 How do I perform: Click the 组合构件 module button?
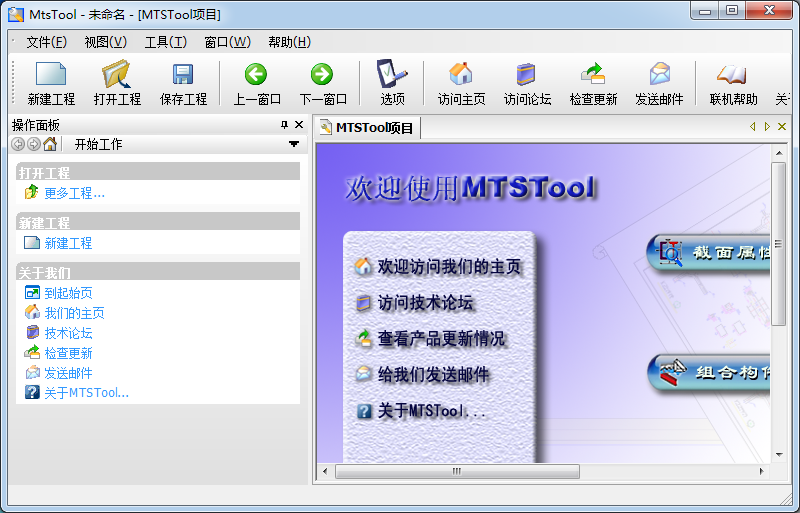pyautogui.click(x=709, y=373)
